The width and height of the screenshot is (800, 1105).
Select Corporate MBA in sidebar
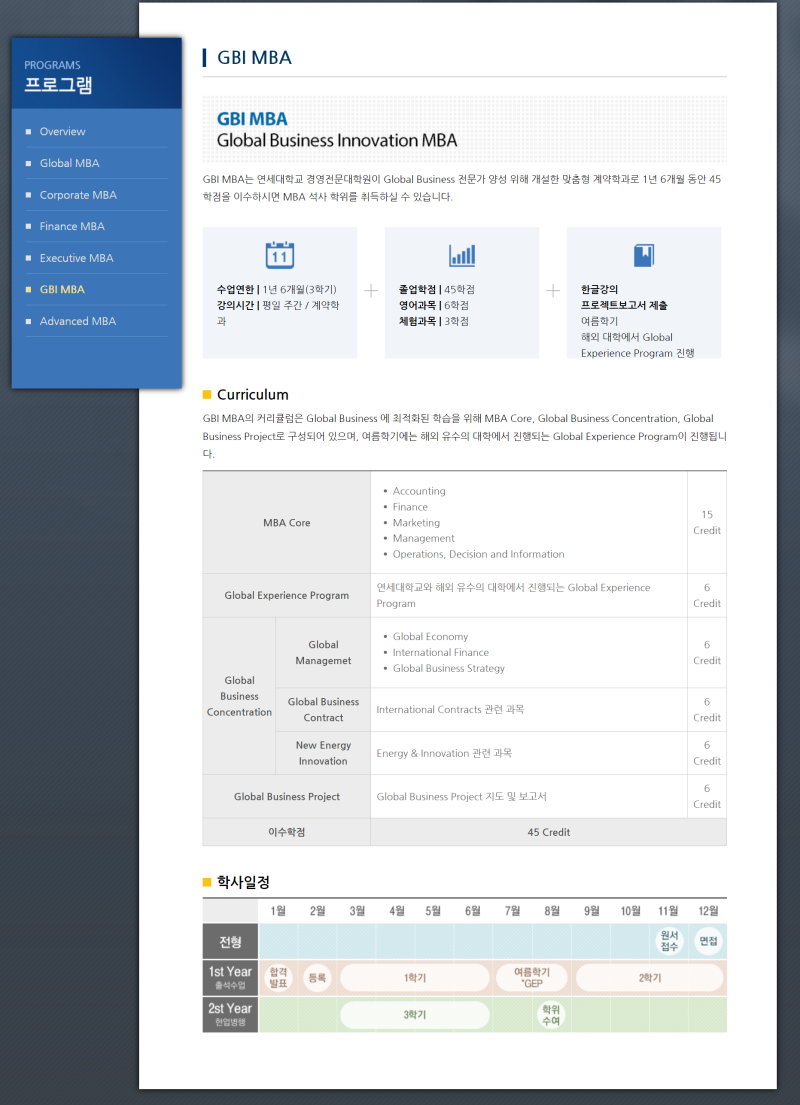coord(78,195)
